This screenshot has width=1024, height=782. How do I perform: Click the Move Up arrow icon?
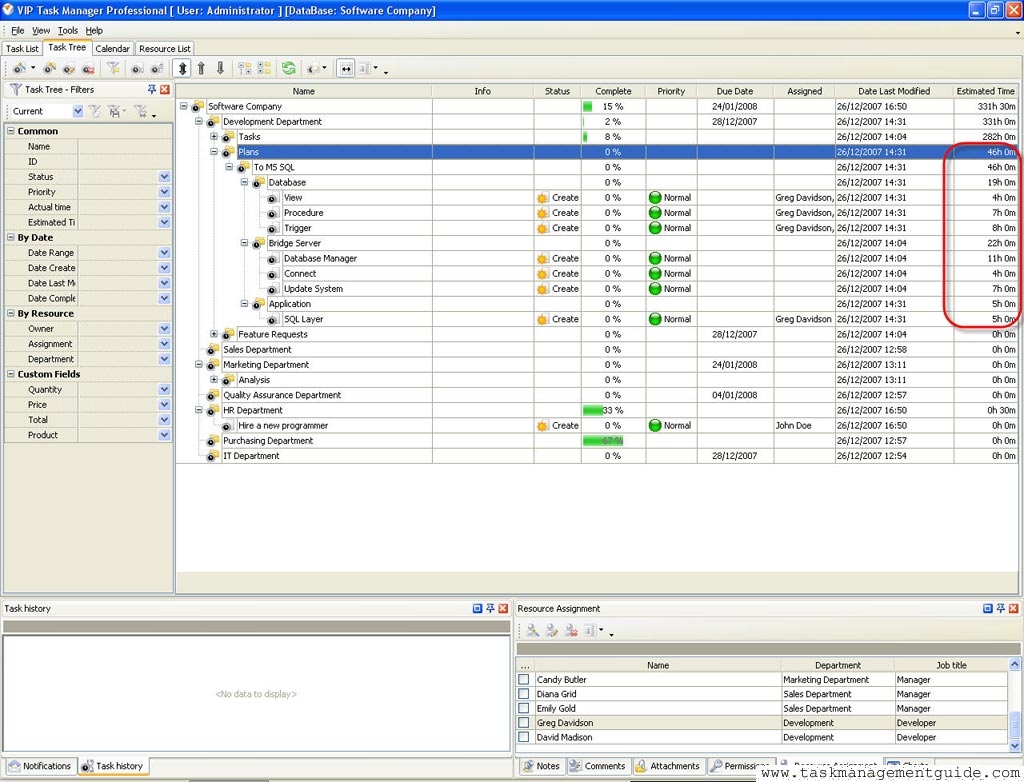click(201, 68)
